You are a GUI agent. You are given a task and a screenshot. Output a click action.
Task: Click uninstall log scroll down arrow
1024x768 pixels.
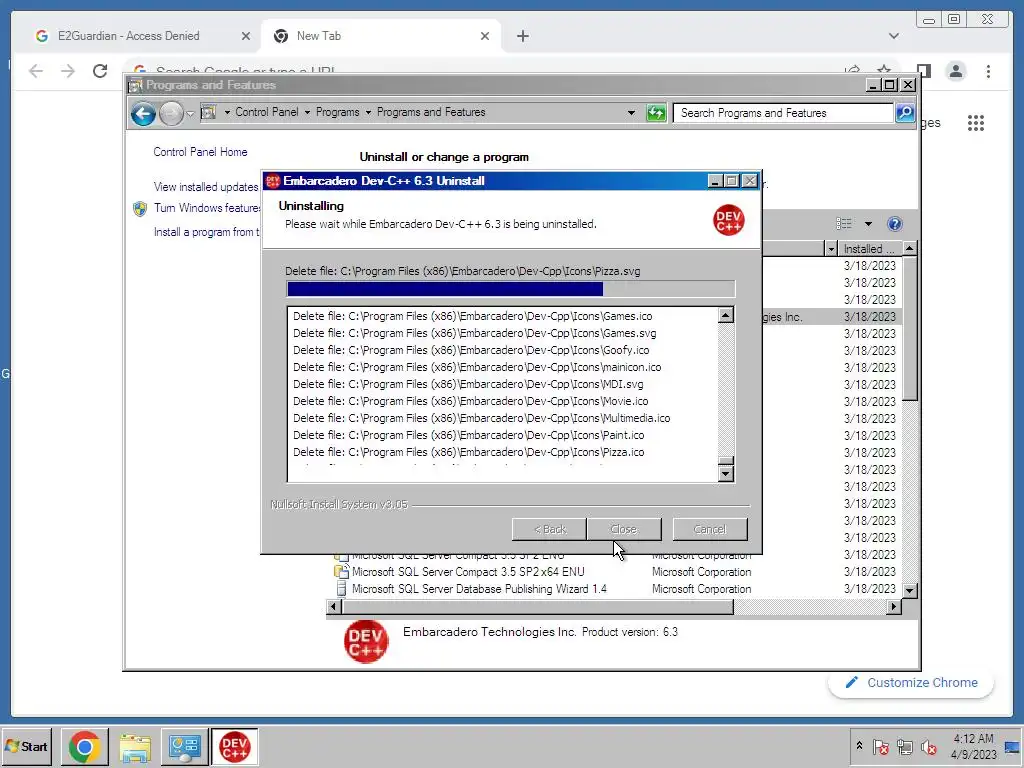(726, 473)
